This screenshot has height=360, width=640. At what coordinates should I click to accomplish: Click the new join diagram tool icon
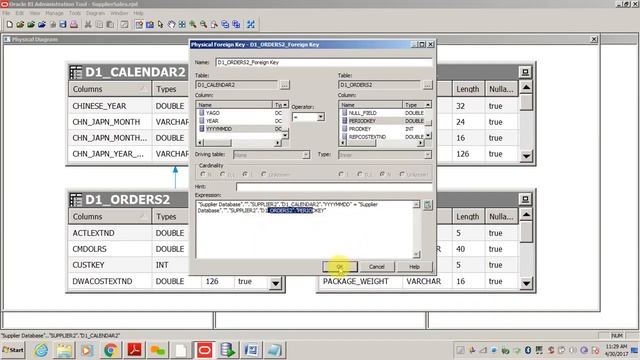pos(150,24)
